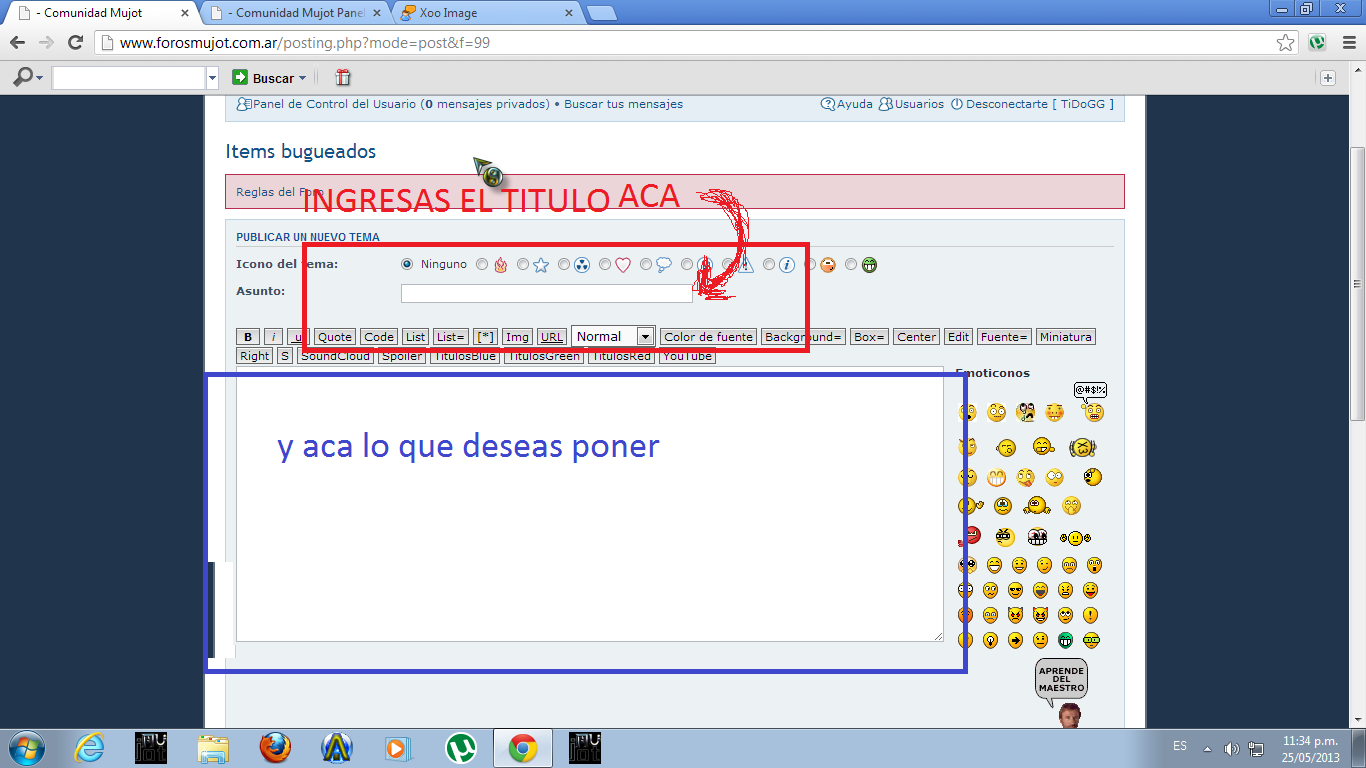This screenshot has width=1366, height=768.
Task: Click the browser reload button
Action: (75, 43)
